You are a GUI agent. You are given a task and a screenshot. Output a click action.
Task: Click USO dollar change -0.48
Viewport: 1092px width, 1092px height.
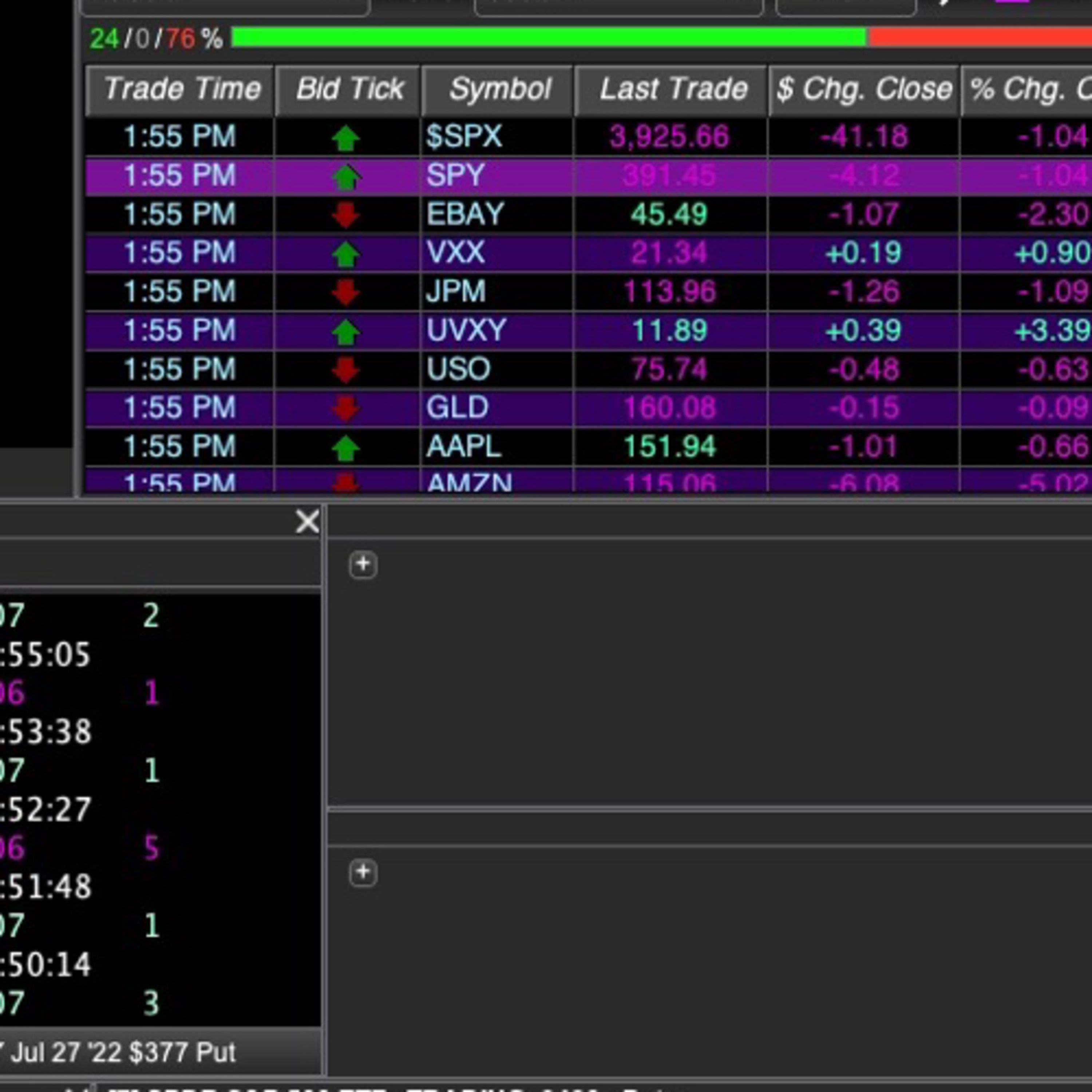tap(864, 369)
